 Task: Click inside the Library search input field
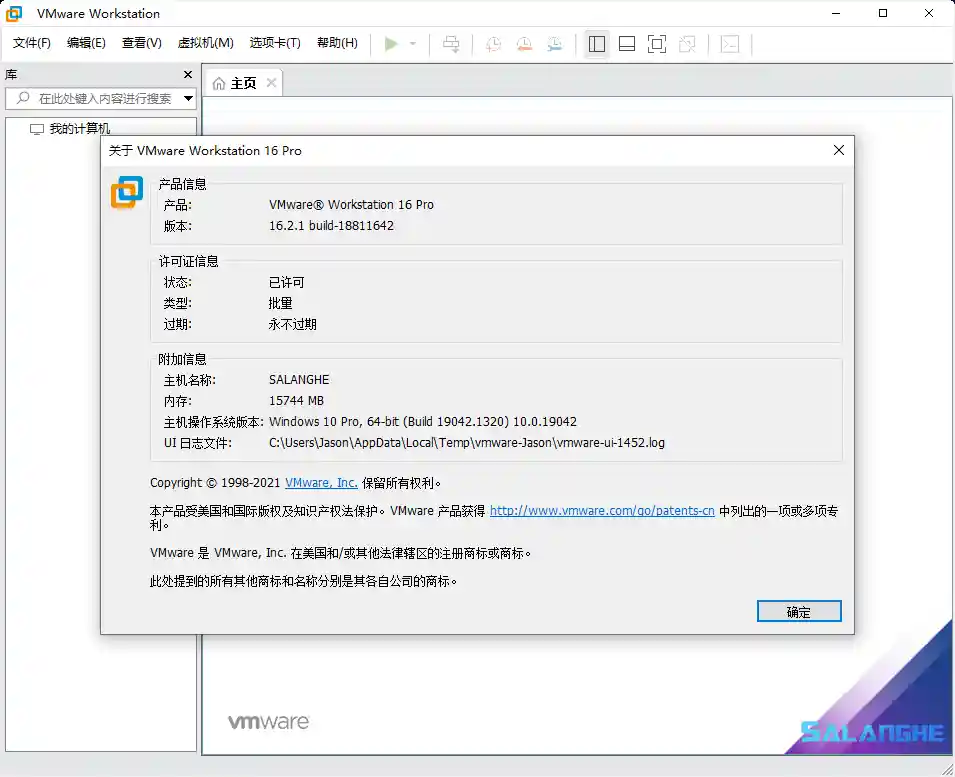click(100, 100)
